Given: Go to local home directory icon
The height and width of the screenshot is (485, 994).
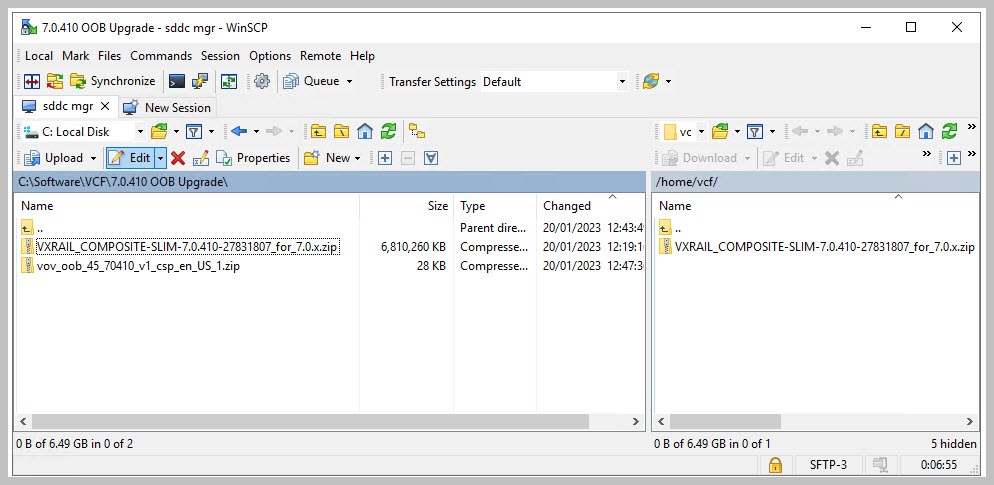Looking at the screenshot, I should click(x=365, y=132).
